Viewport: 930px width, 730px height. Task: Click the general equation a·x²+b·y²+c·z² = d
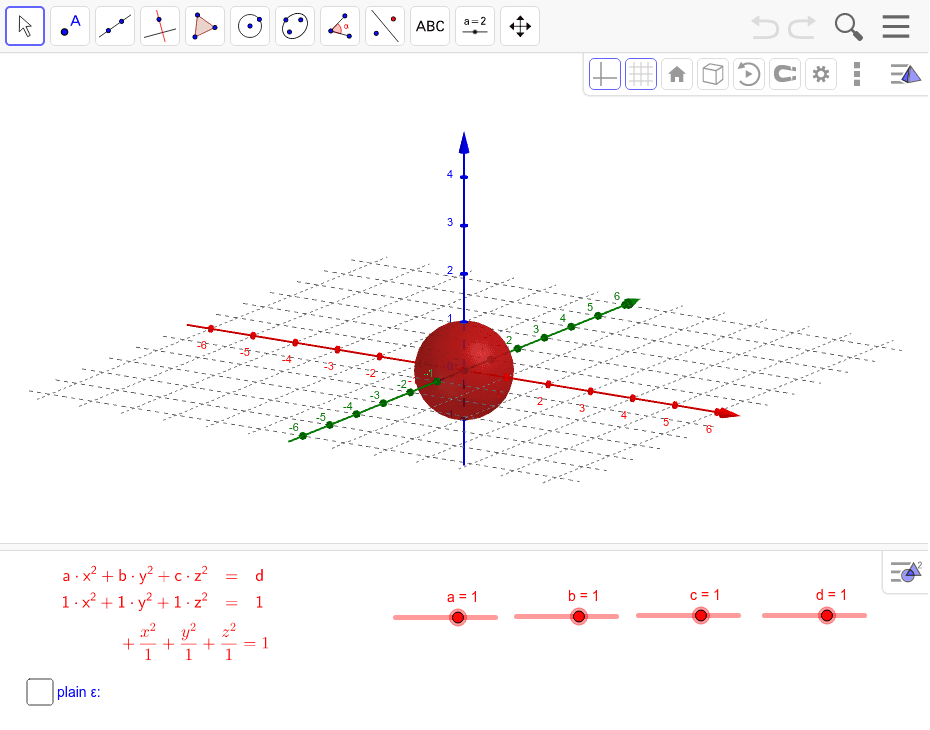tap(163, 575)
